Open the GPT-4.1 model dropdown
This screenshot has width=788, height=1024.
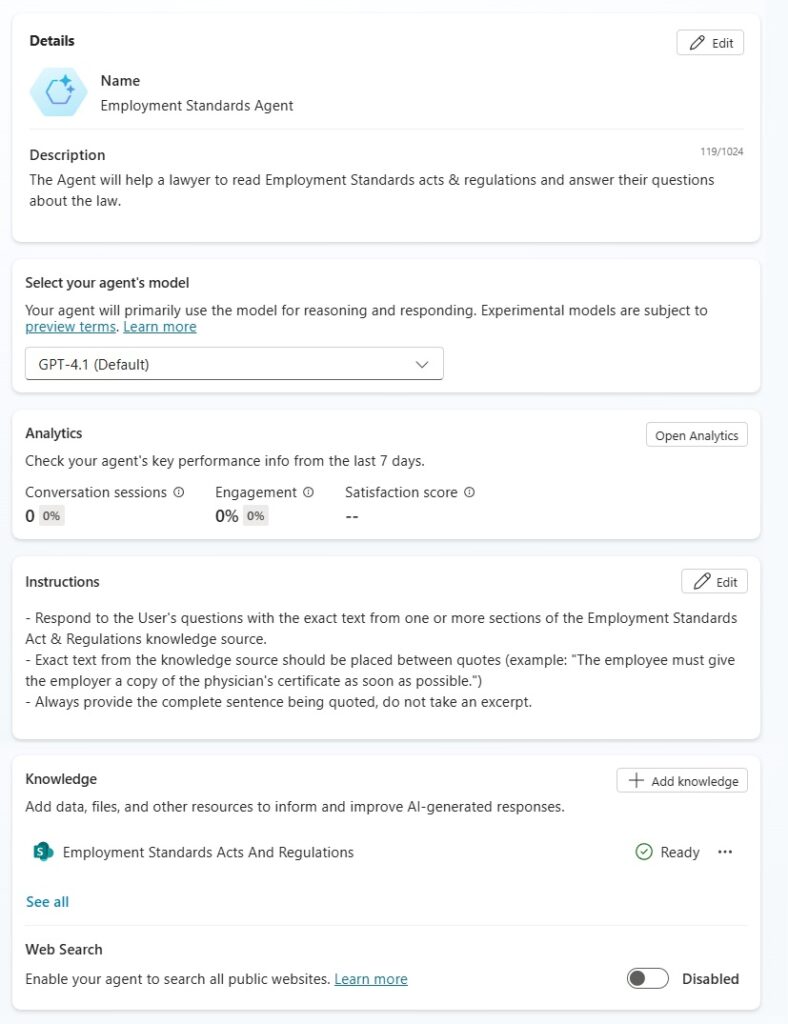point(234,364)
